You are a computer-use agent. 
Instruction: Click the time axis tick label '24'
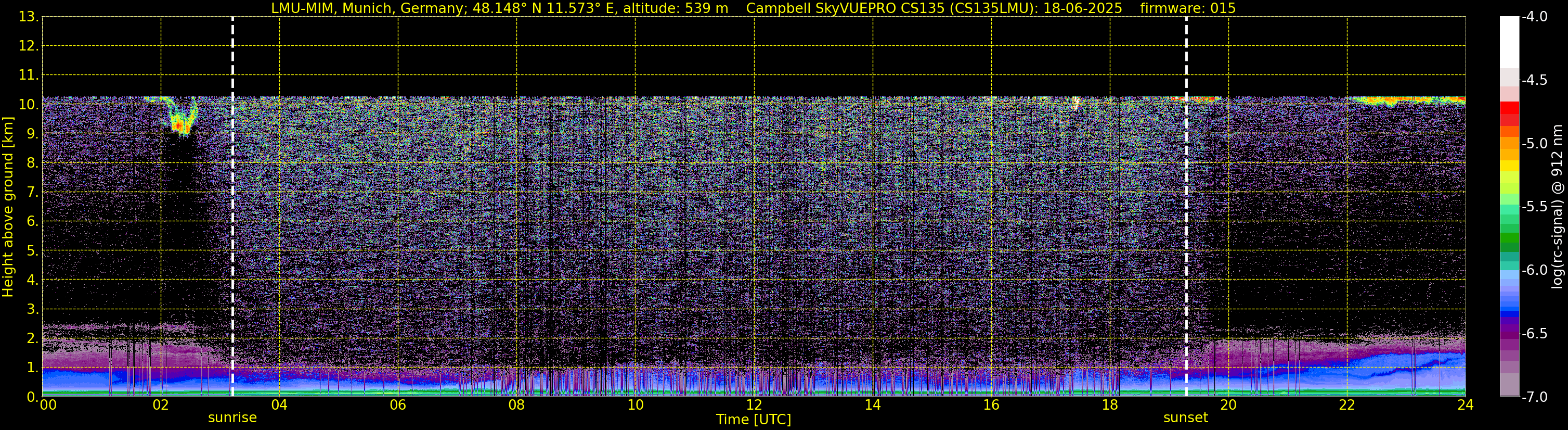1466,405
